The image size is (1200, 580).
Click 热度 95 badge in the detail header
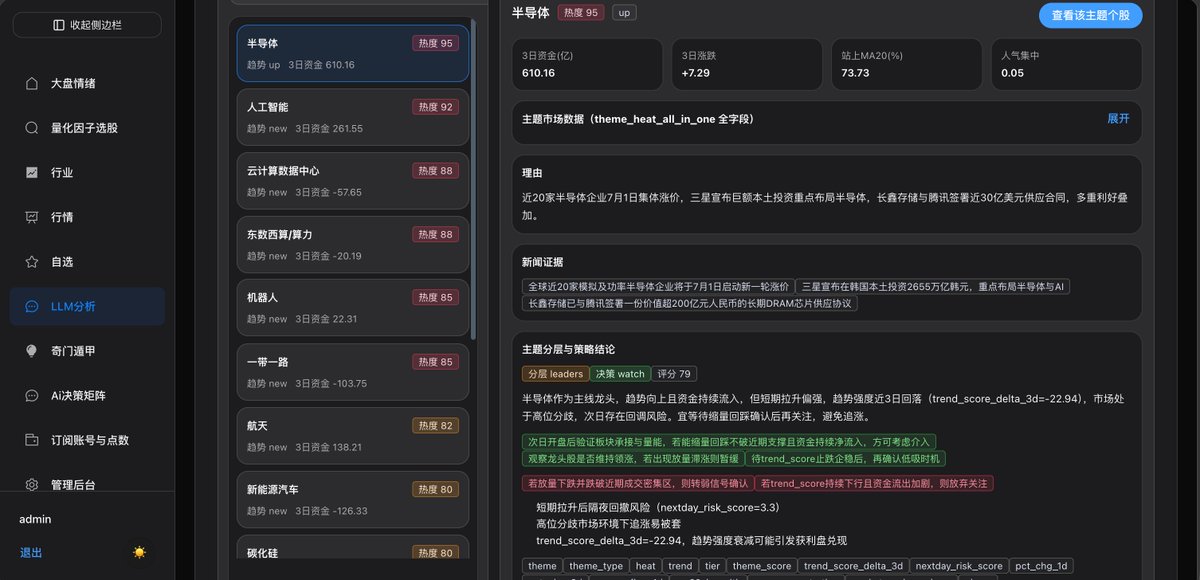[581, 13]
